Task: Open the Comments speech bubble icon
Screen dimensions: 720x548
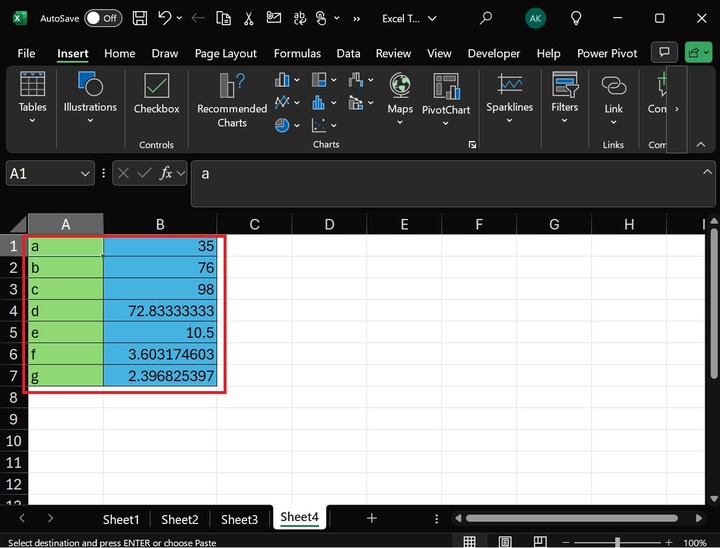Action: 663,53
